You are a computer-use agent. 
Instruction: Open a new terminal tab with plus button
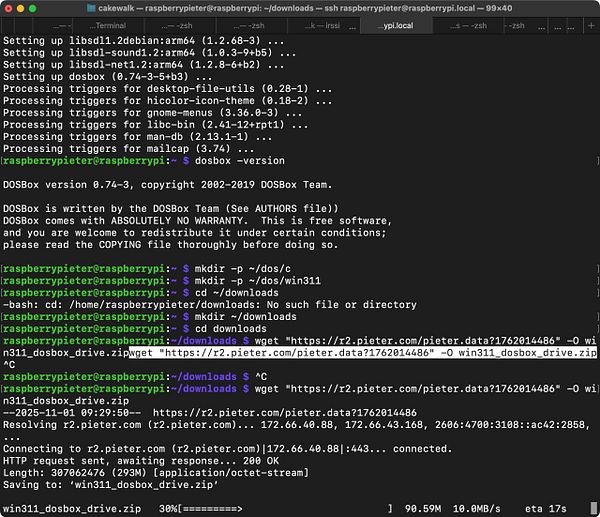[x=591, y=26]
